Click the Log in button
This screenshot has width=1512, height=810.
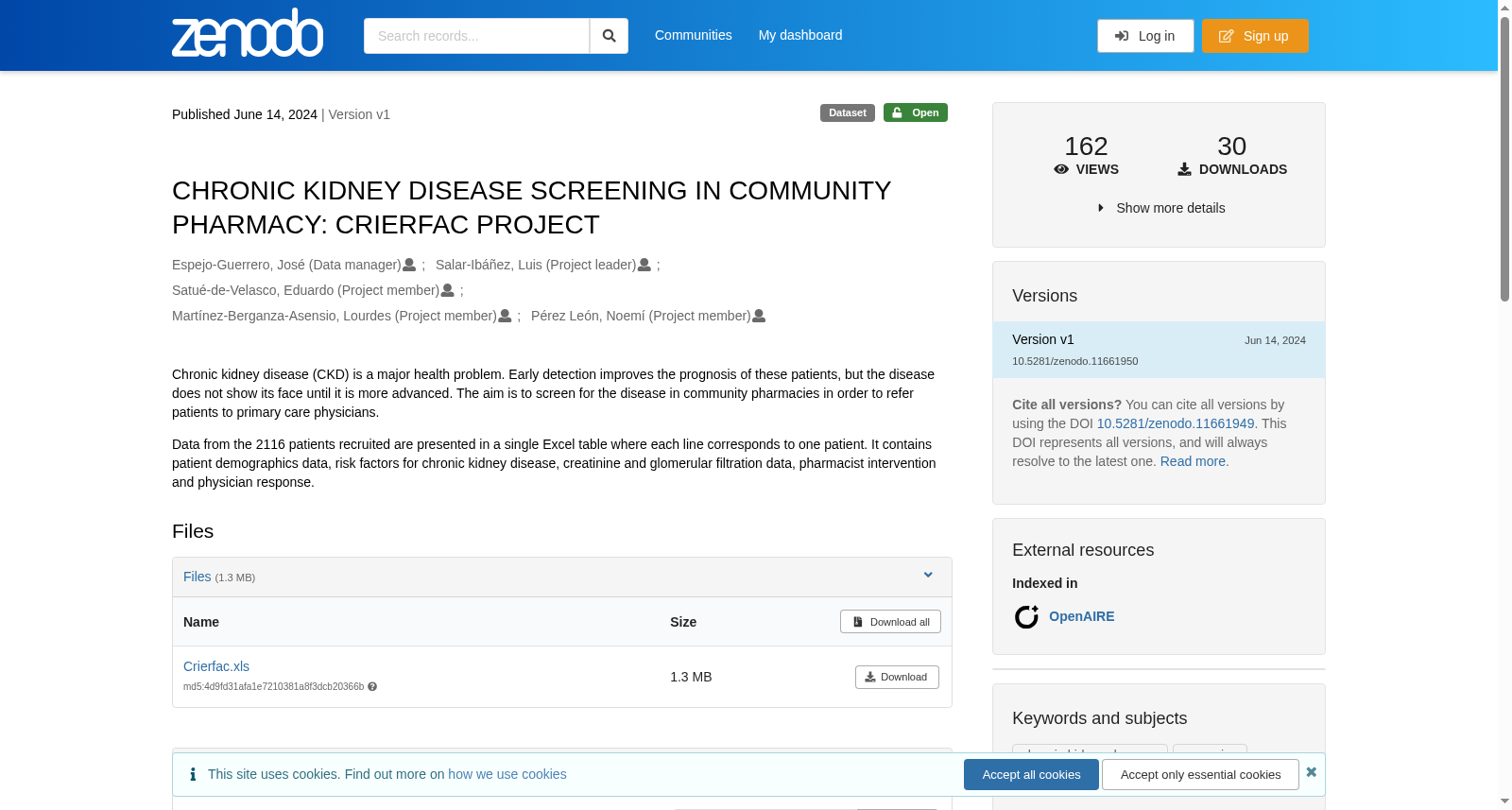click(1145, 36)
